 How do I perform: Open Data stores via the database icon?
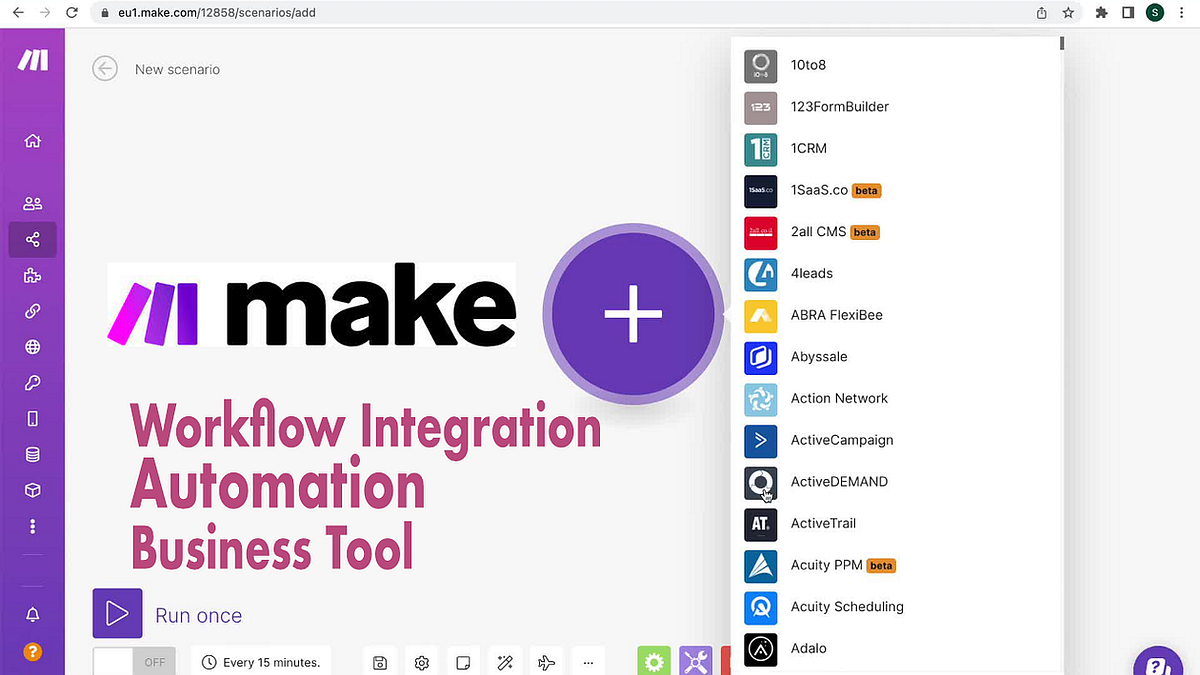coord(33,454)
